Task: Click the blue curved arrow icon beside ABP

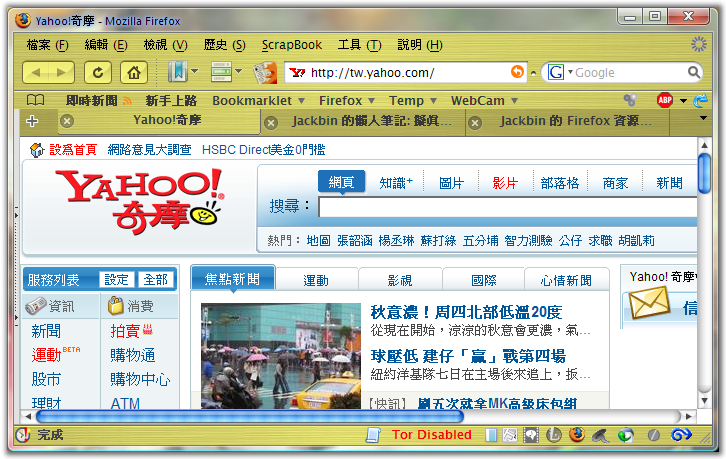Action: (x=701, y=100)
